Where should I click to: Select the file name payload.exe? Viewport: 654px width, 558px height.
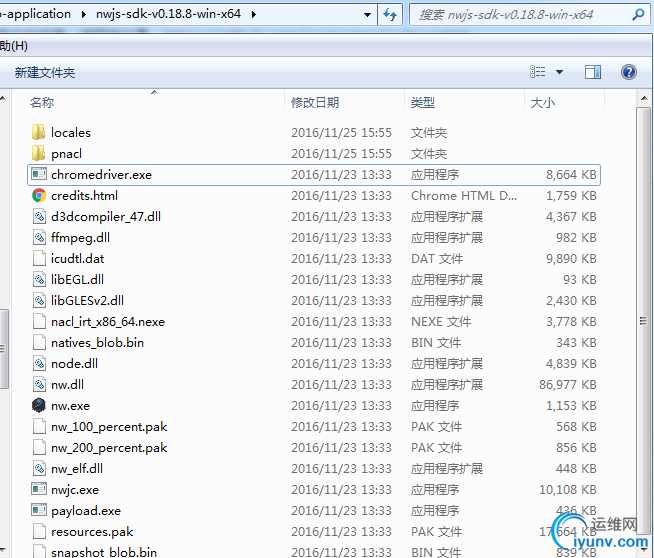pos(86,511)
